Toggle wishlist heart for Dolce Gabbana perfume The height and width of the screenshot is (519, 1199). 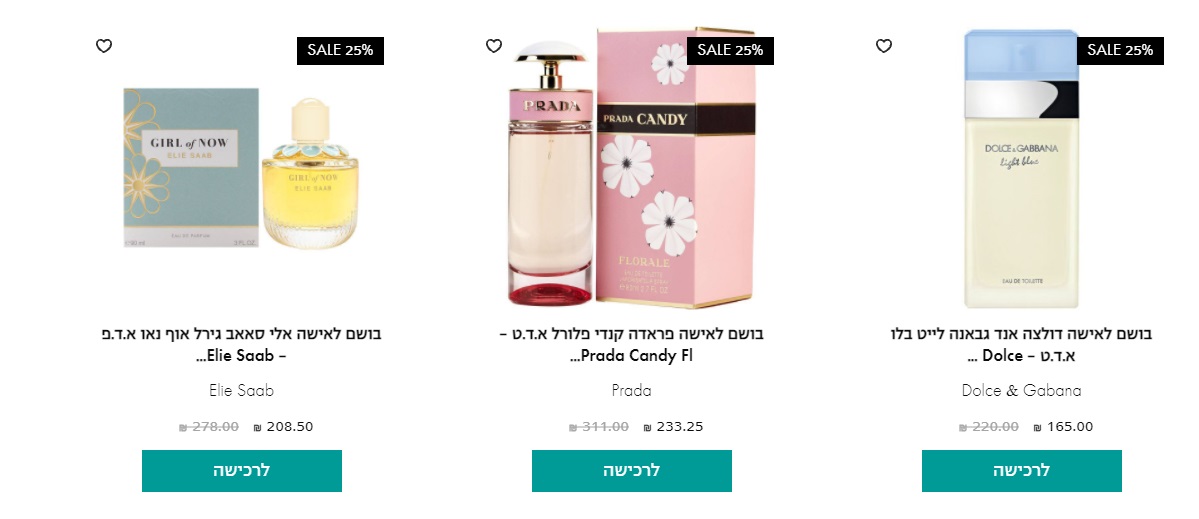coord(884,46)
